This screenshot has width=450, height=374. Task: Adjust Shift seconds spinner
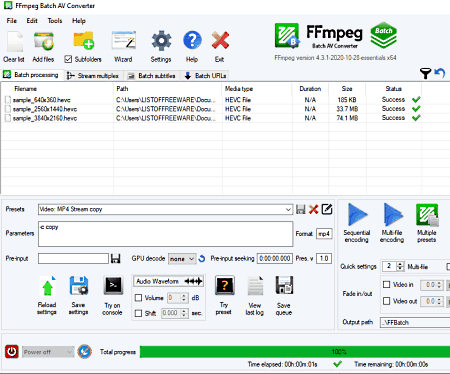click(x=184, y=313)
